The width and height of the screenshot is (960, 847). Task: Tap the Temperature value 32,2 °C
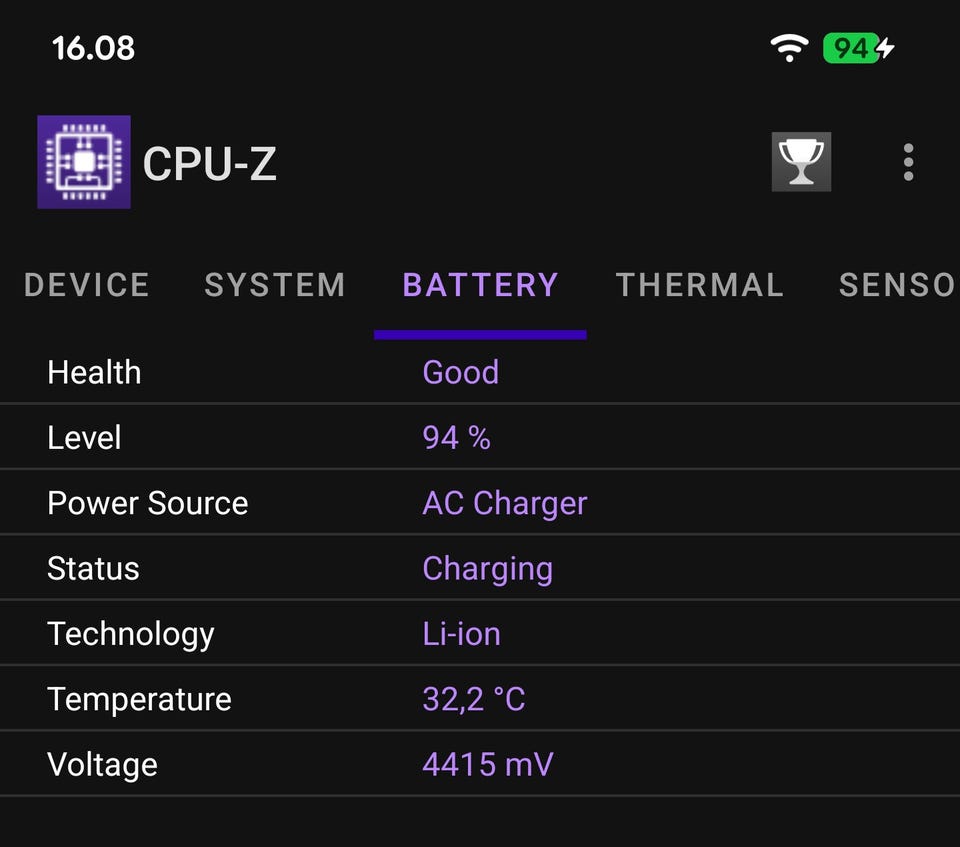tap(473, 699)
